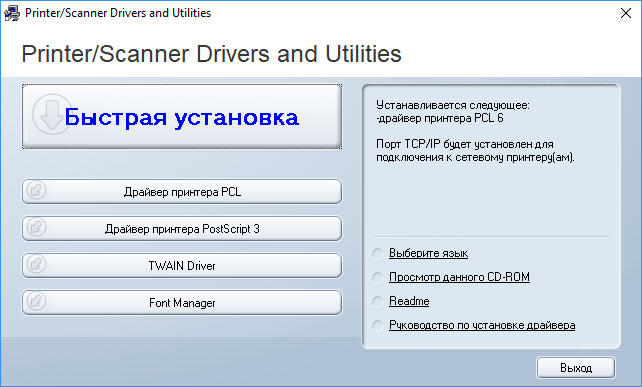Click the text 'драйвер принтера PCL 6'
This screenshot has width=642, height=387.
(440, 118)
